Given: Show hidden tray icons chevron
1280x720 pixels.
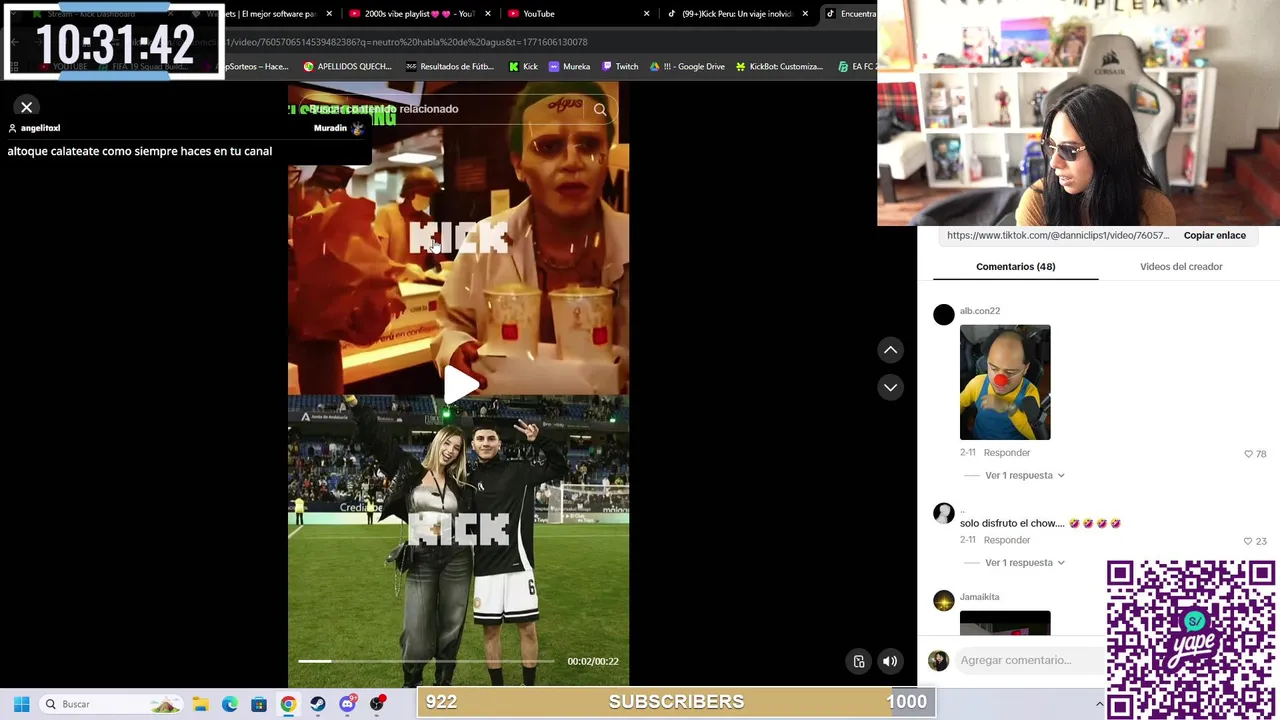Looking at the screenshot, I should click(x=1099, y=704).
